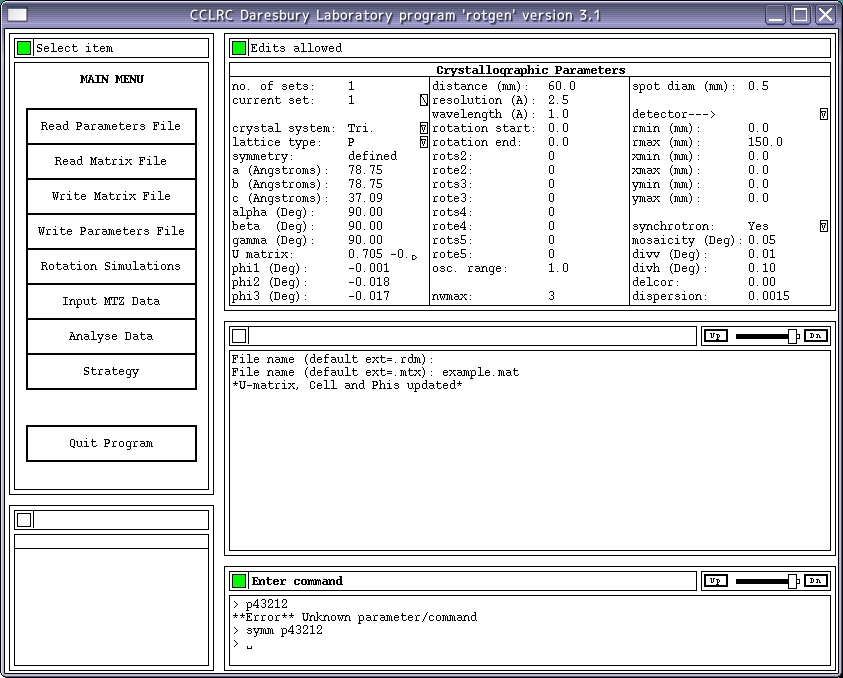The width and height of the screenshot is (843, 678).
Task: Expand the synchrotron Yes dropdown
Action: point(823,227)
